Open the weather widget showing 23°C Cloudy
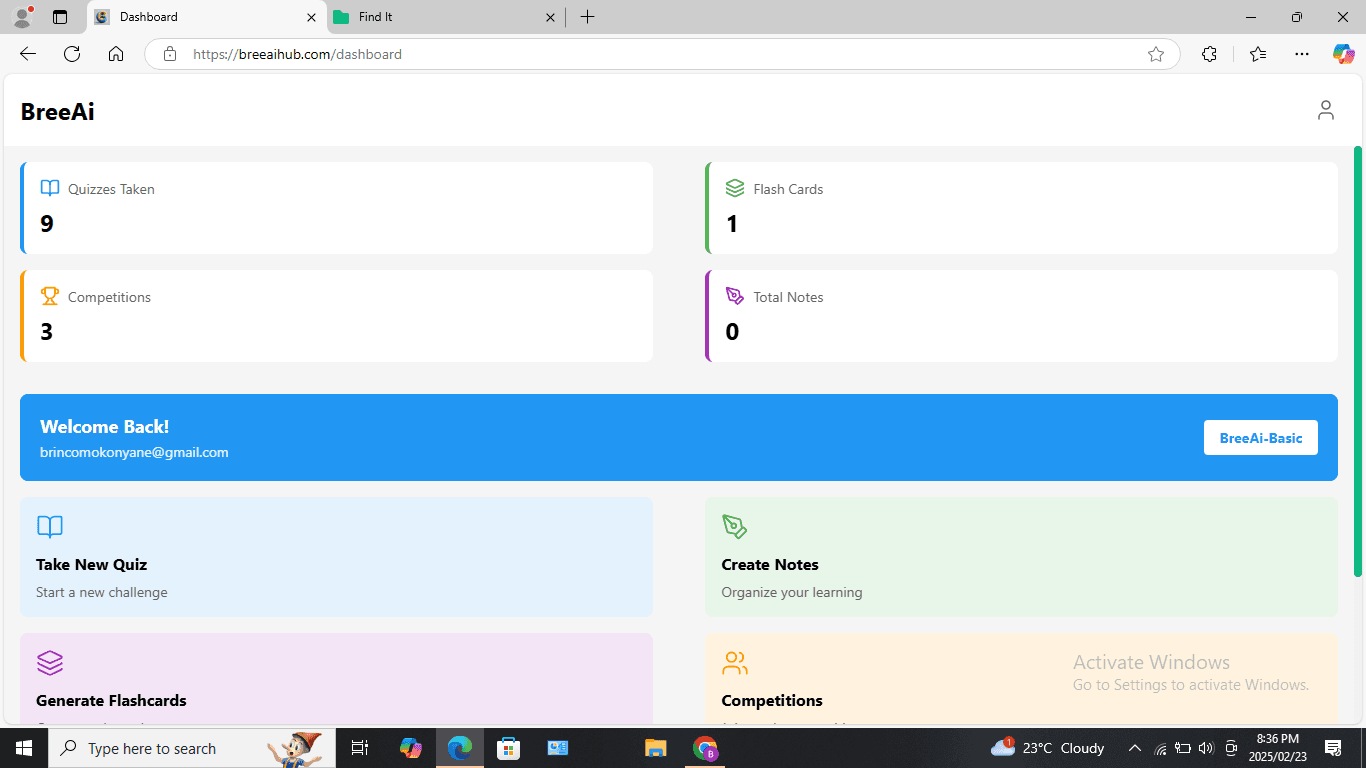The width and height of the screenshot is (1366, 768). tap(1047, 748)
